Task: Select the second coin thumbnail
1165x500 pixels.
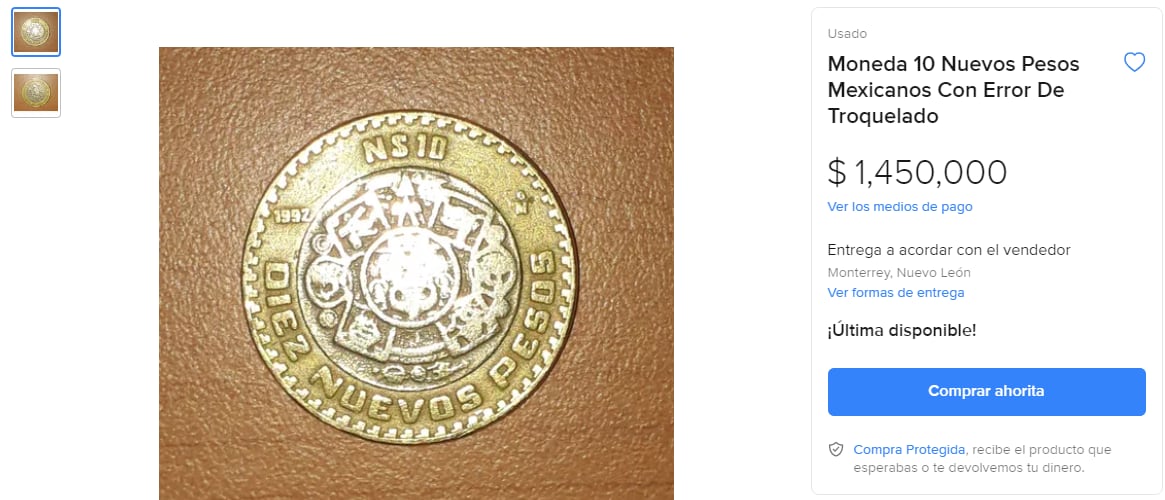Action: pyautogui.click(x=36, y=93)
